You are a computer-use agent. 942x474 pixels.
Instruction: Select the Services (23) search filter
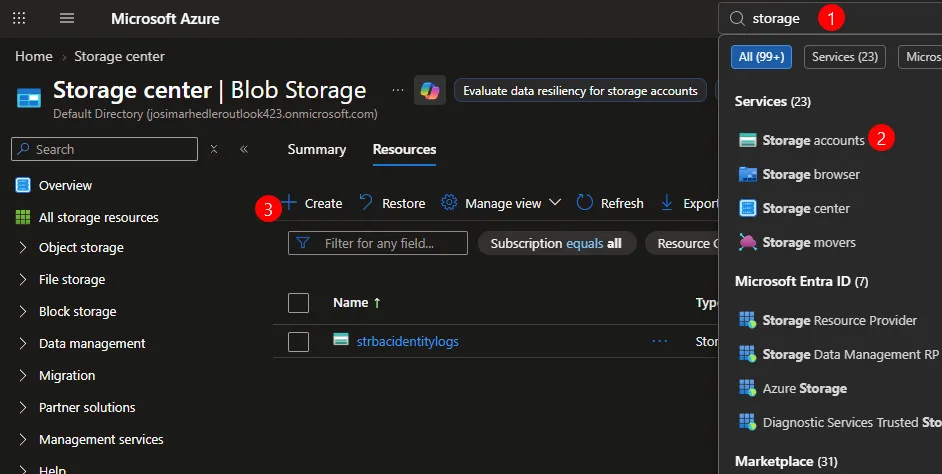845,57
